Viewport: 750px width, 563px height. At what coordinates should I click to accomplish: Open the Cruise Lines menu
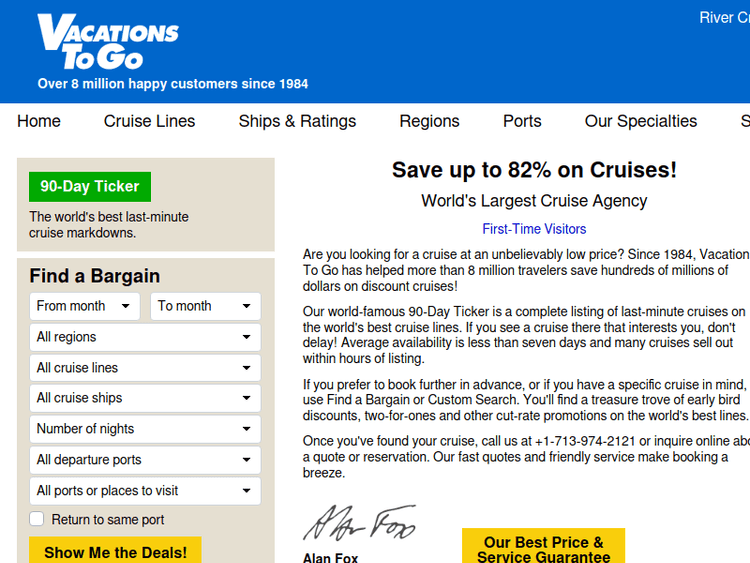click(150, 121)
